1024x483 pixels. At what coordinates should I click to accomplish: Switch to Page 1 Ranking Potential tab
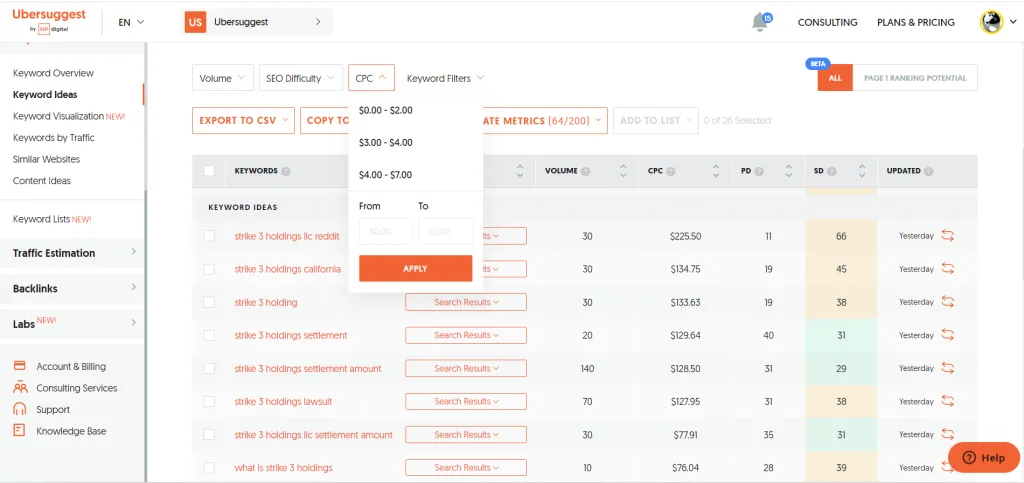click(x=915, y=78)
